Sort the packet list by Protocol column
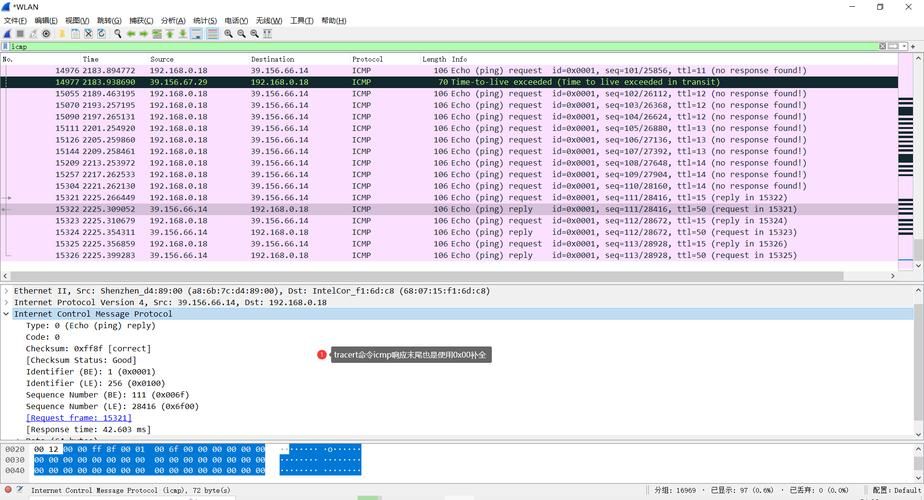Image resolution: width=924 pixels, height=500 pixels. tap(367, 59)
